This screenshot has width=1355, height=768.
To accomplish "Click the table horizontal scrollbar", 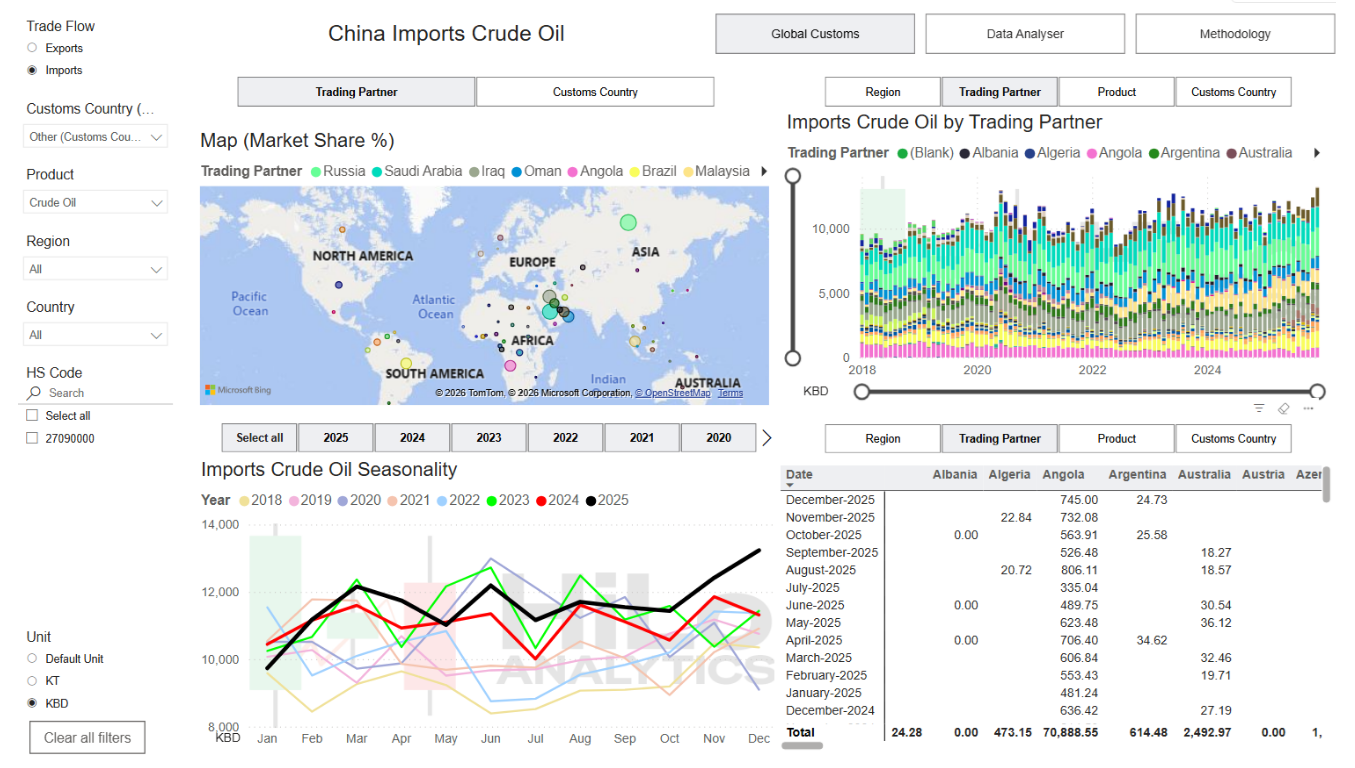I will point(802,746).
